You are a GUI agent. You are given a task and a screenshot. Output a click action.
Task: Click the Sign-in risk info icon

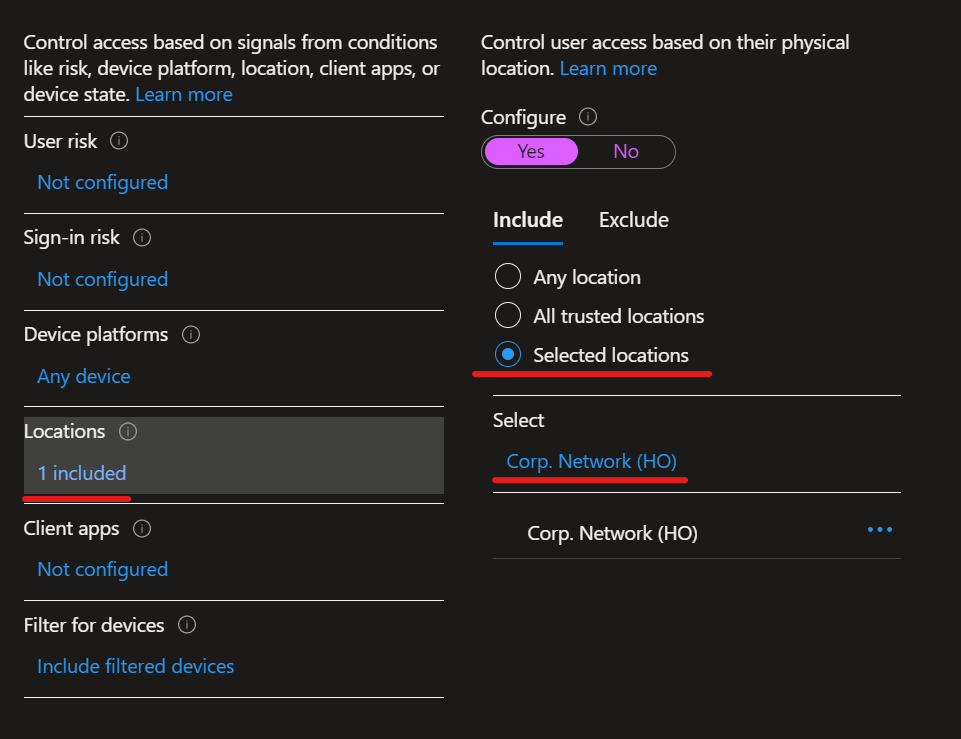[142, 238]
